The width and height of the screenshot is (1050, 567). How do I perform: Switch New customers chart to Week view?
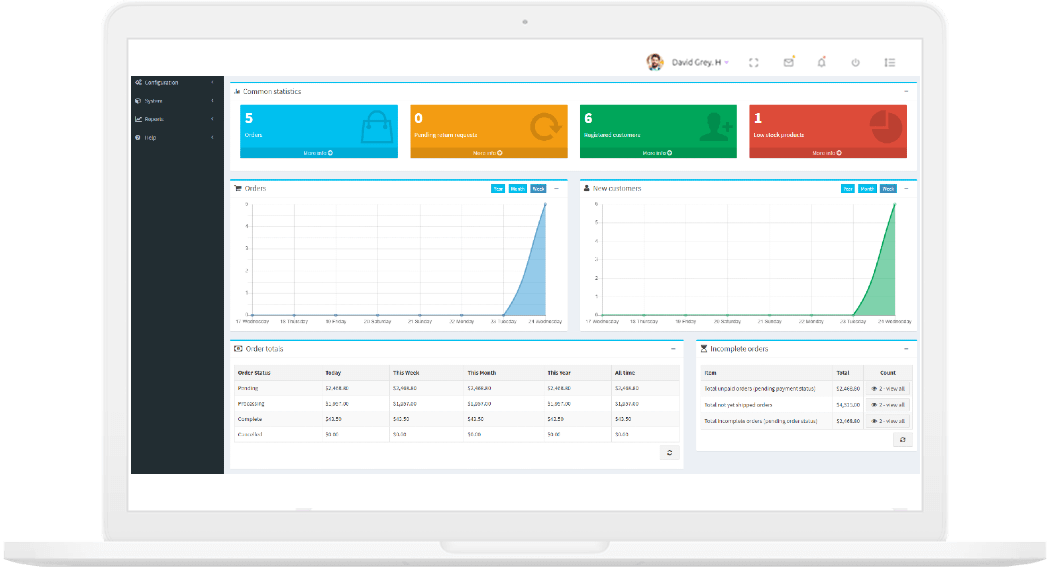[x=888, y=188]
